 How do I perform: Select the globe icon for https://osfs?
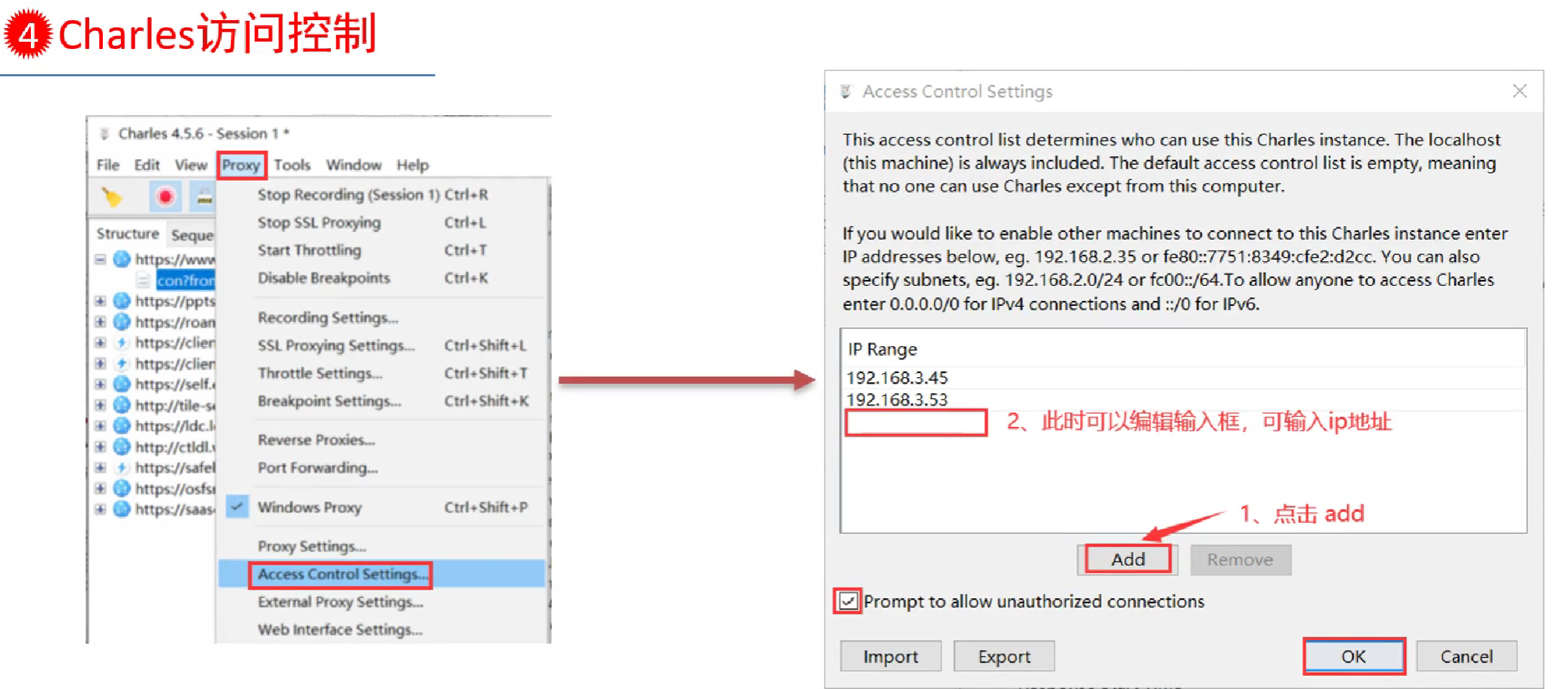pyautogui.click(x=122, y=489)
